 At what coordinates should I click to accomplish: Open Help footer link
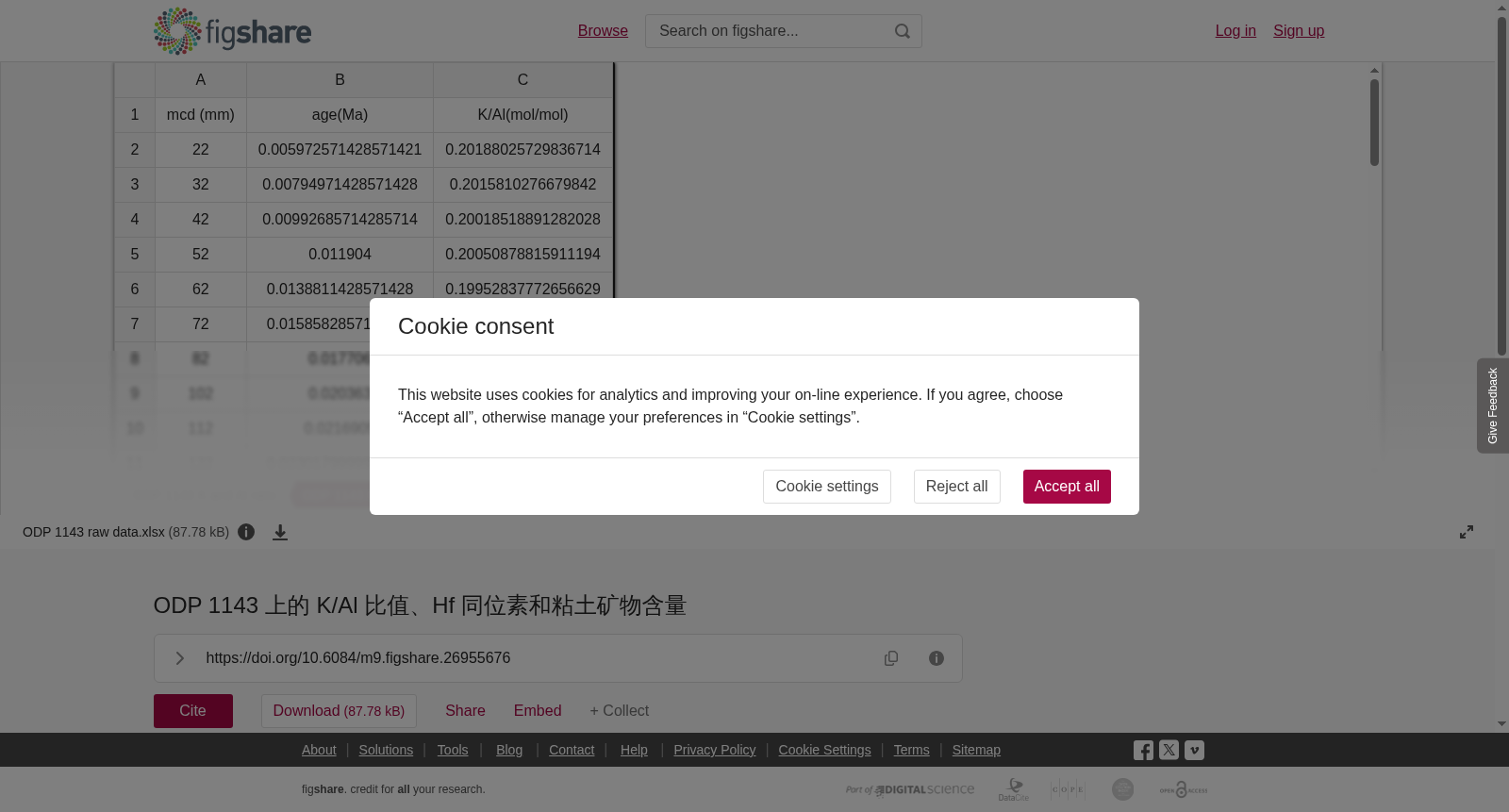coord(634,750)
